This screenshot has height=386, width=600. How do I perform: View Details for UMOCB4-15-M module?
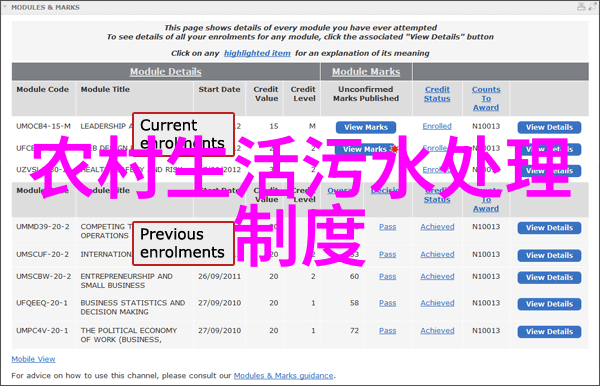tap(549, 127)
